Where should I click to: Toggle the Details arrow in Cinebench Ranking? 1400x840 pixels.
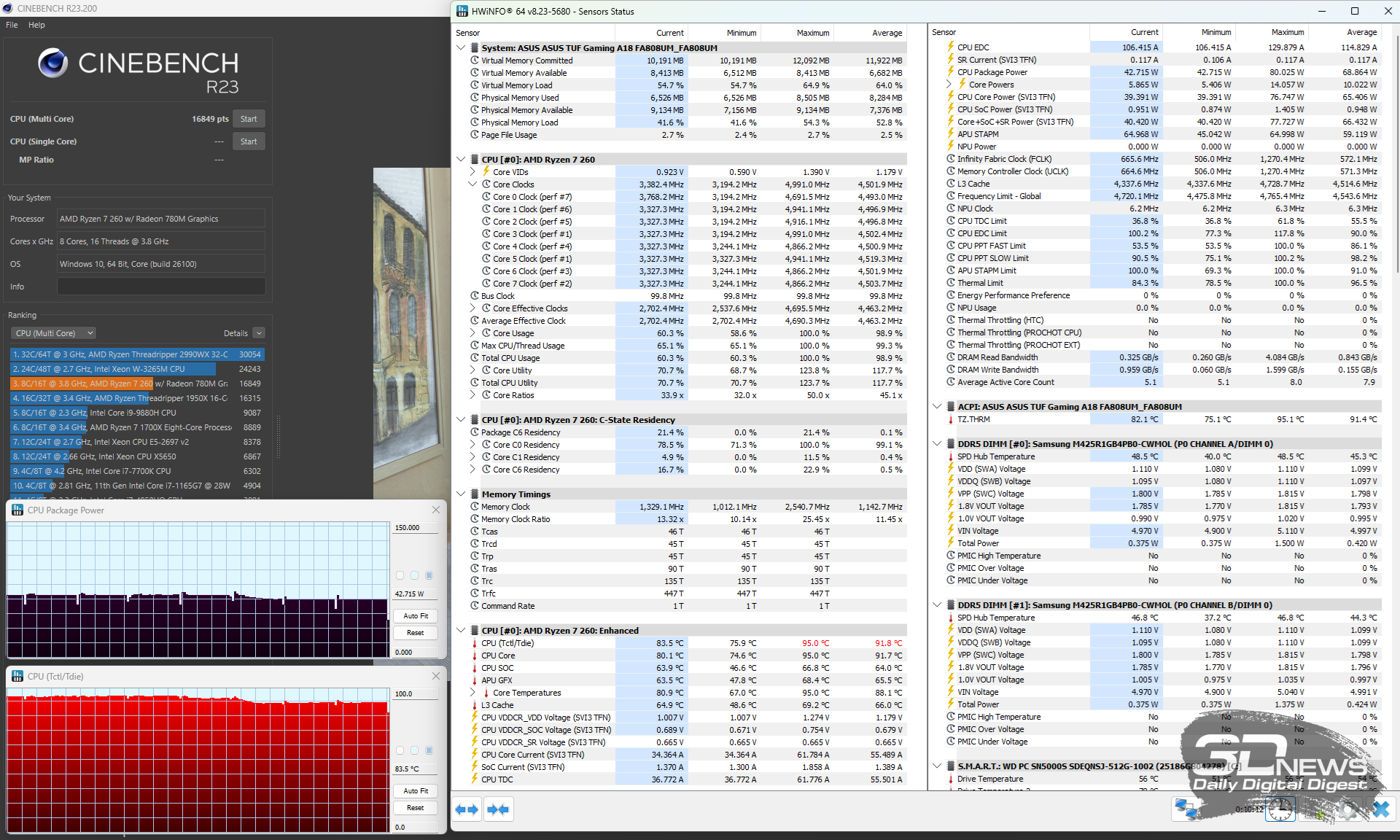coord(259,333)
